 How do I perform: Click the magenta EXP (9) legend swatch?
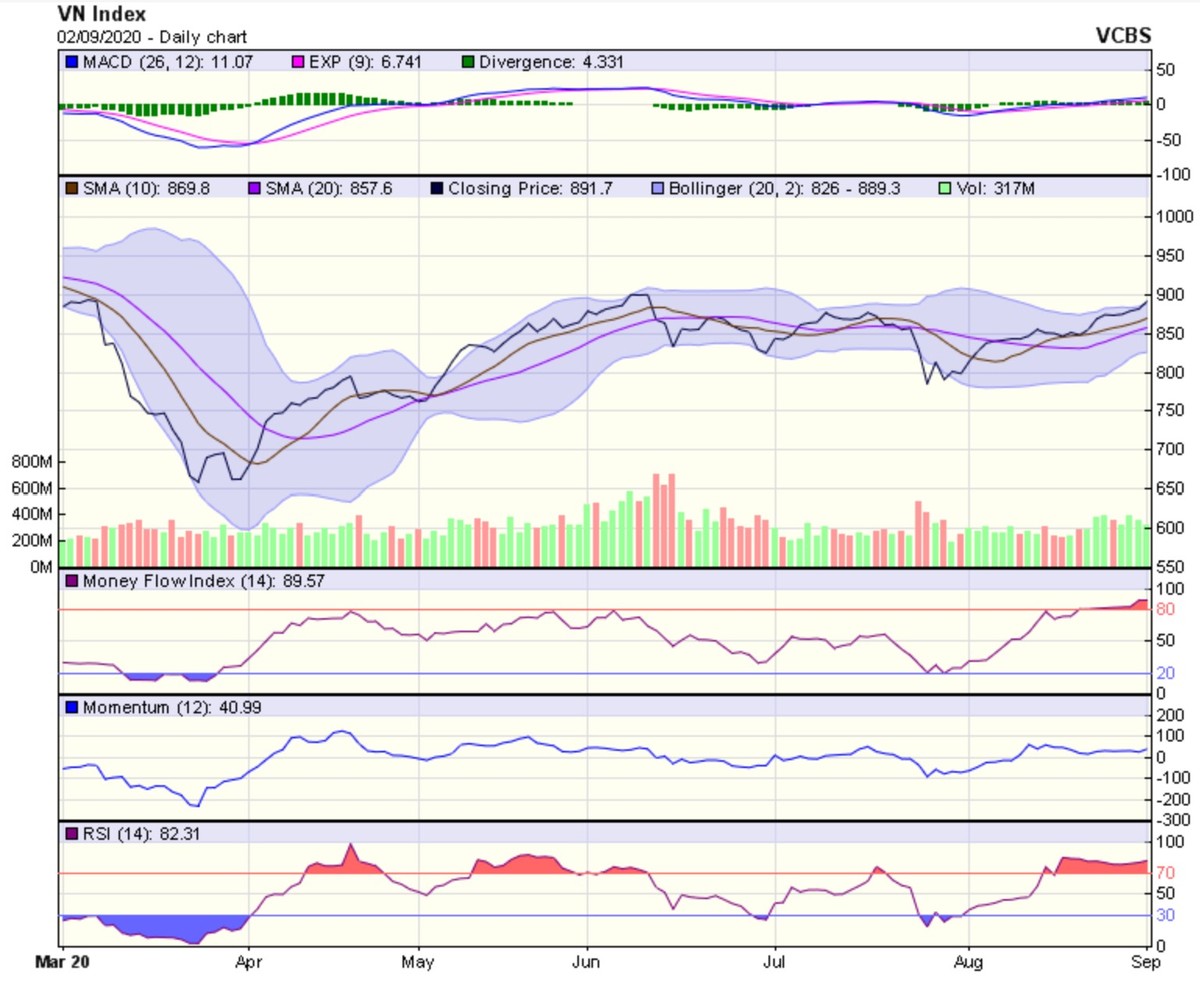coord(297,62)
